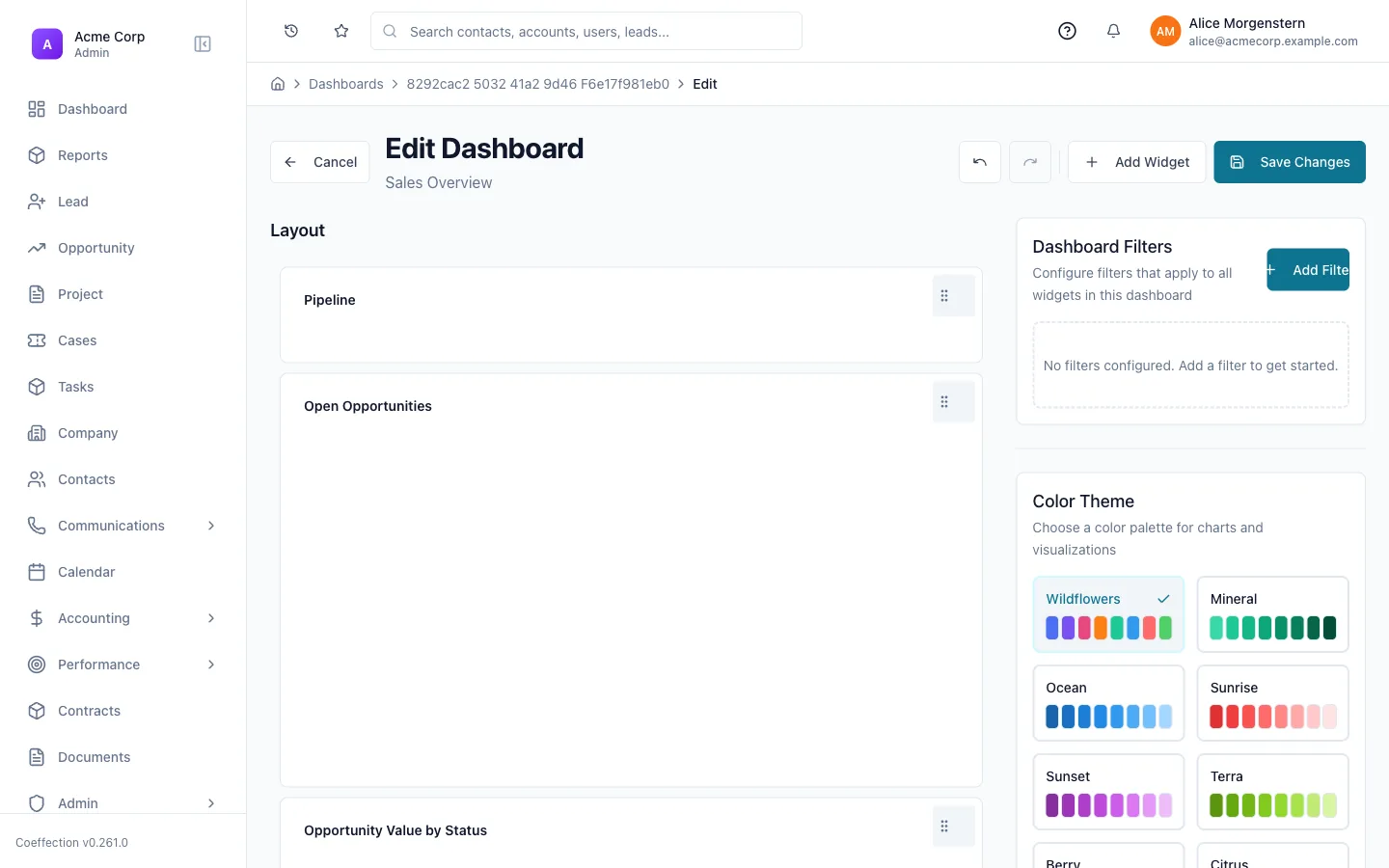The image size is (1389, 868).
Task: Expand the Performance submenu
Action: point(211,665)
